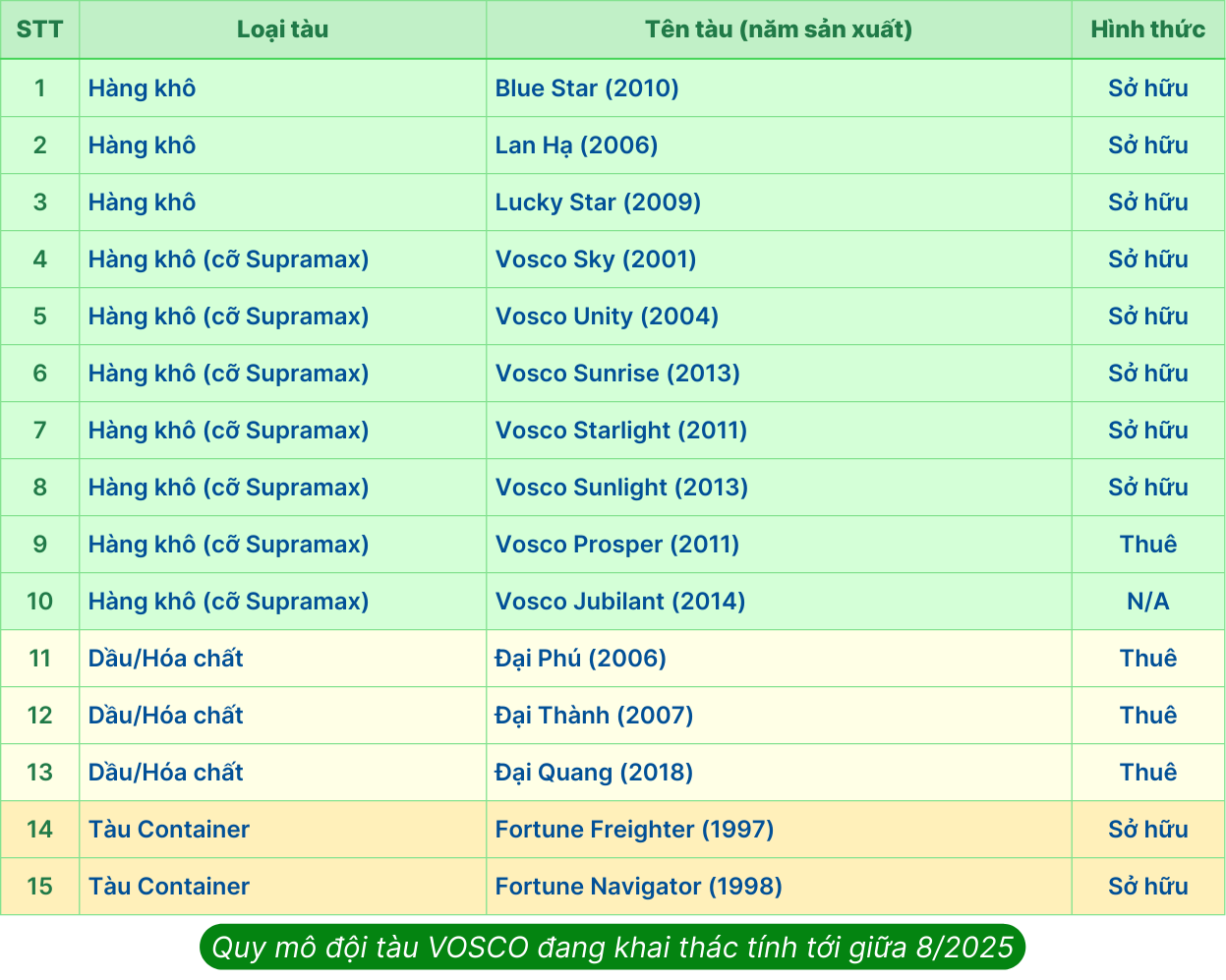
Task: Select the N/A cell for Vosco Jubilant
Action: [1147, 602]
